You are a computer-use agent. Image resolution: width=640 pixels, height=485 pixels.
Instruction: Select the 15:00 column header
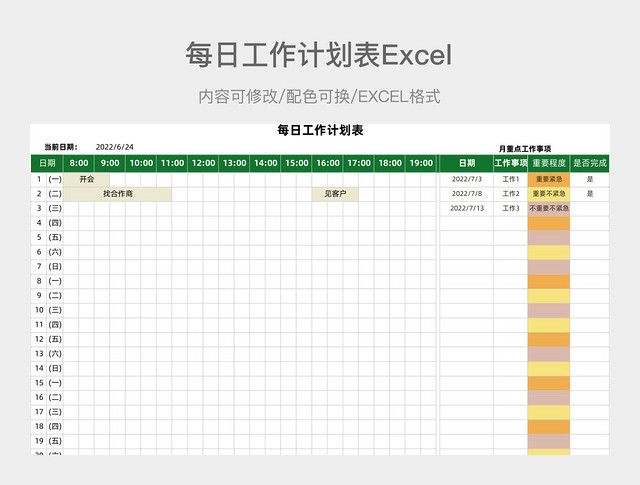click(297, 163)
